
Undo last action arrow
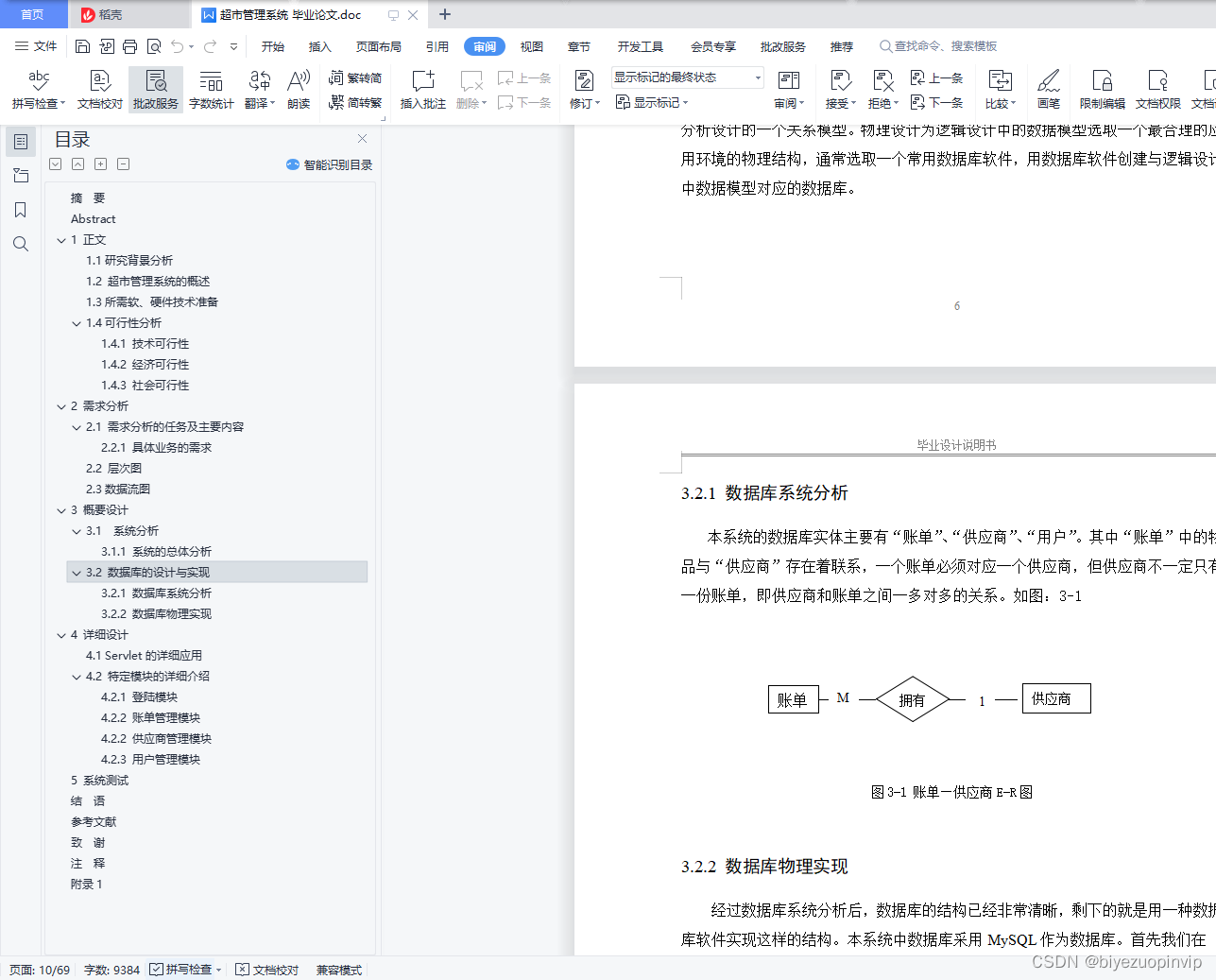[x=178, y=46]
